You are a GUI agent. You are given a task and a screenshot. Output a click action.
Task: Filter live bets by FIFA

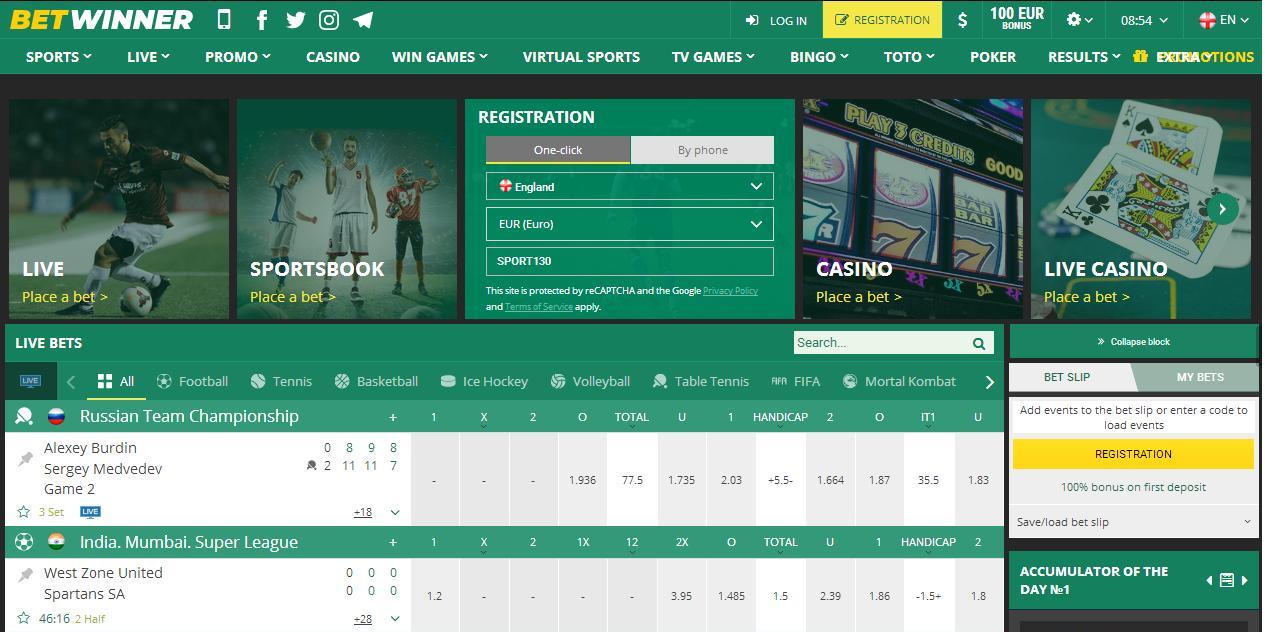pyautogui.click(x=795, y=381)
